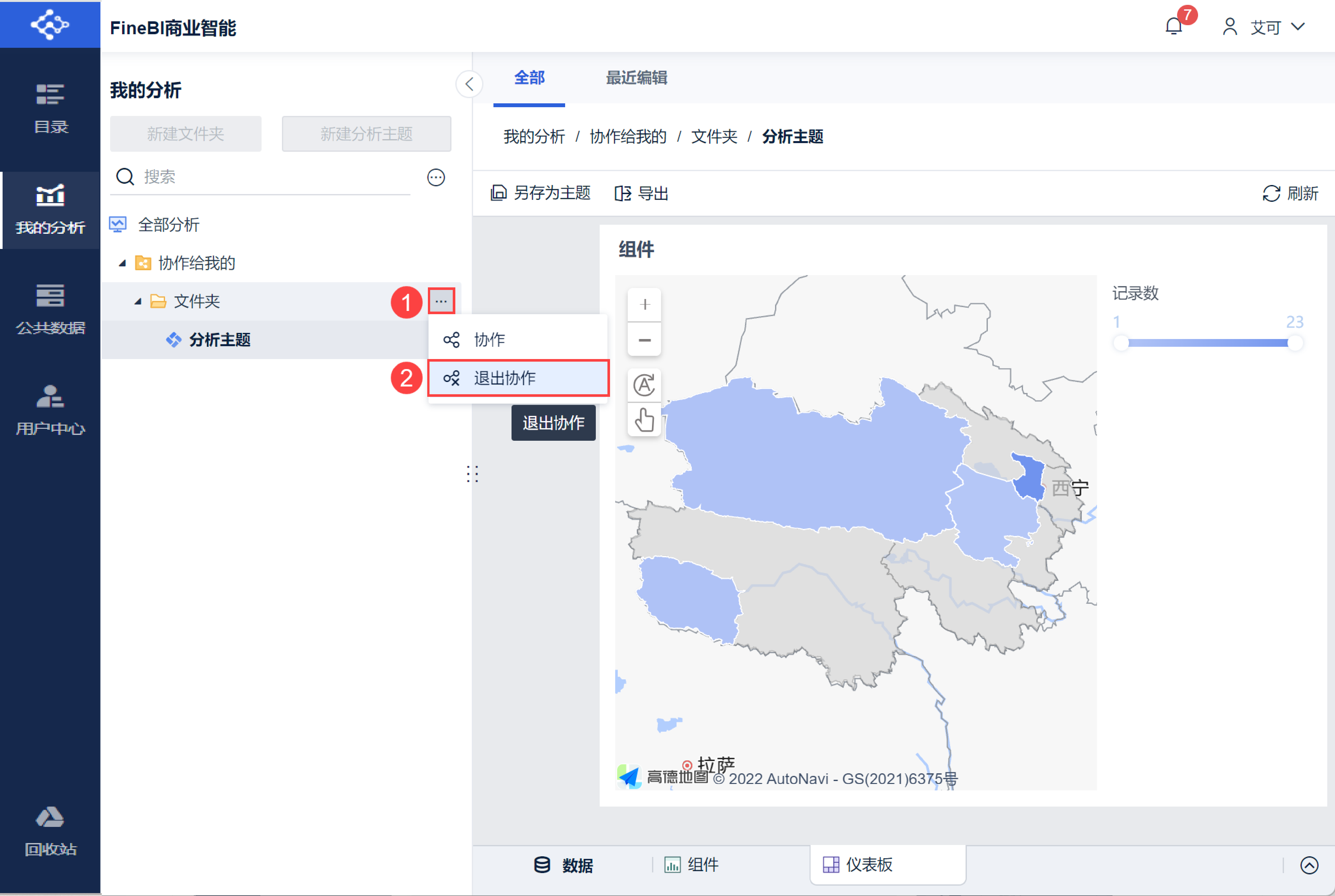1335x896 pixels.
Task: Collapse the 协作给我的 tree node
Action: pos(122,263)
